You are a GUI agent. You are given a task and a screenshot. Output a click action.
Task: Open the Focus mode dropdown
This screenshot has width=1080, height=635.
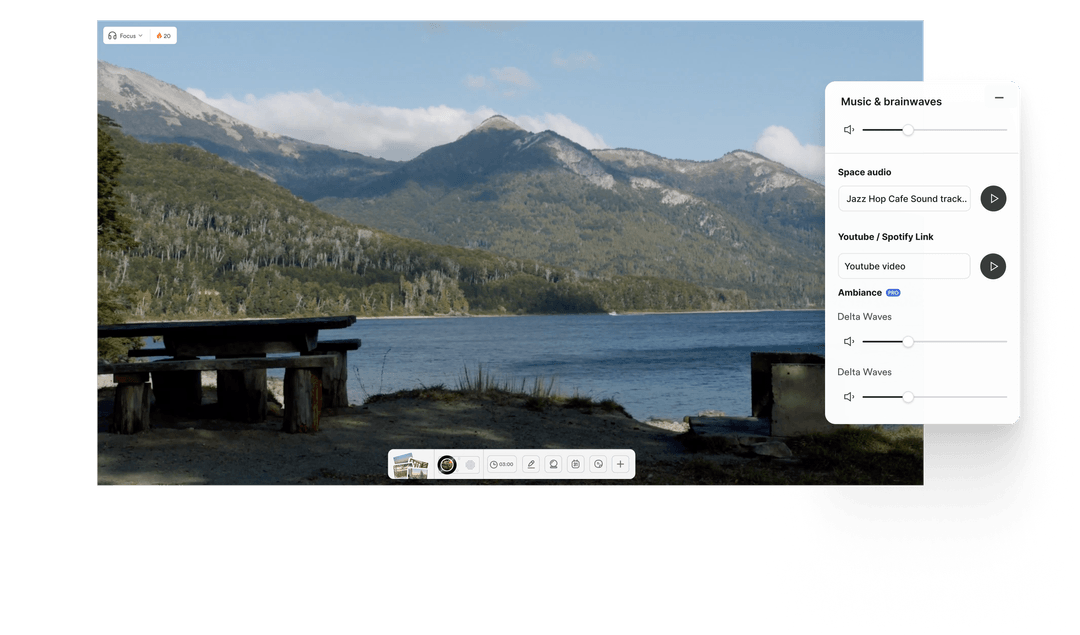[131, 35]
